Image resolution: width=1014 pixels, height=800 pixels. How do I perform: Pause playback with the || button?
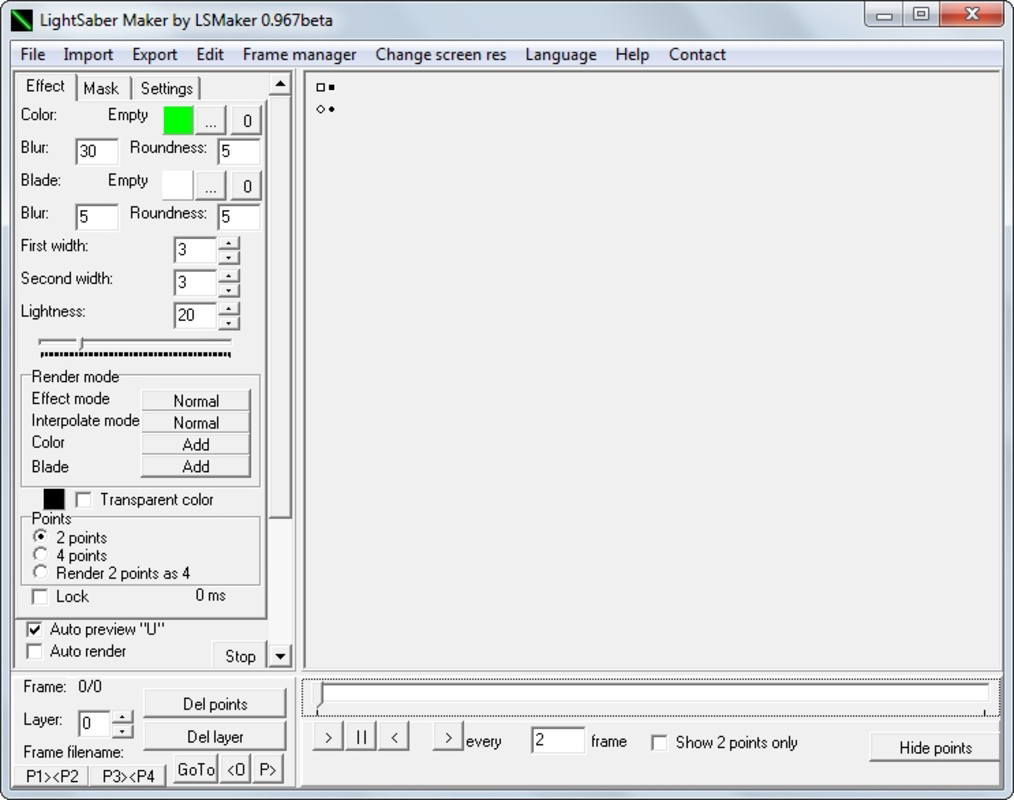tap(361, 737)
